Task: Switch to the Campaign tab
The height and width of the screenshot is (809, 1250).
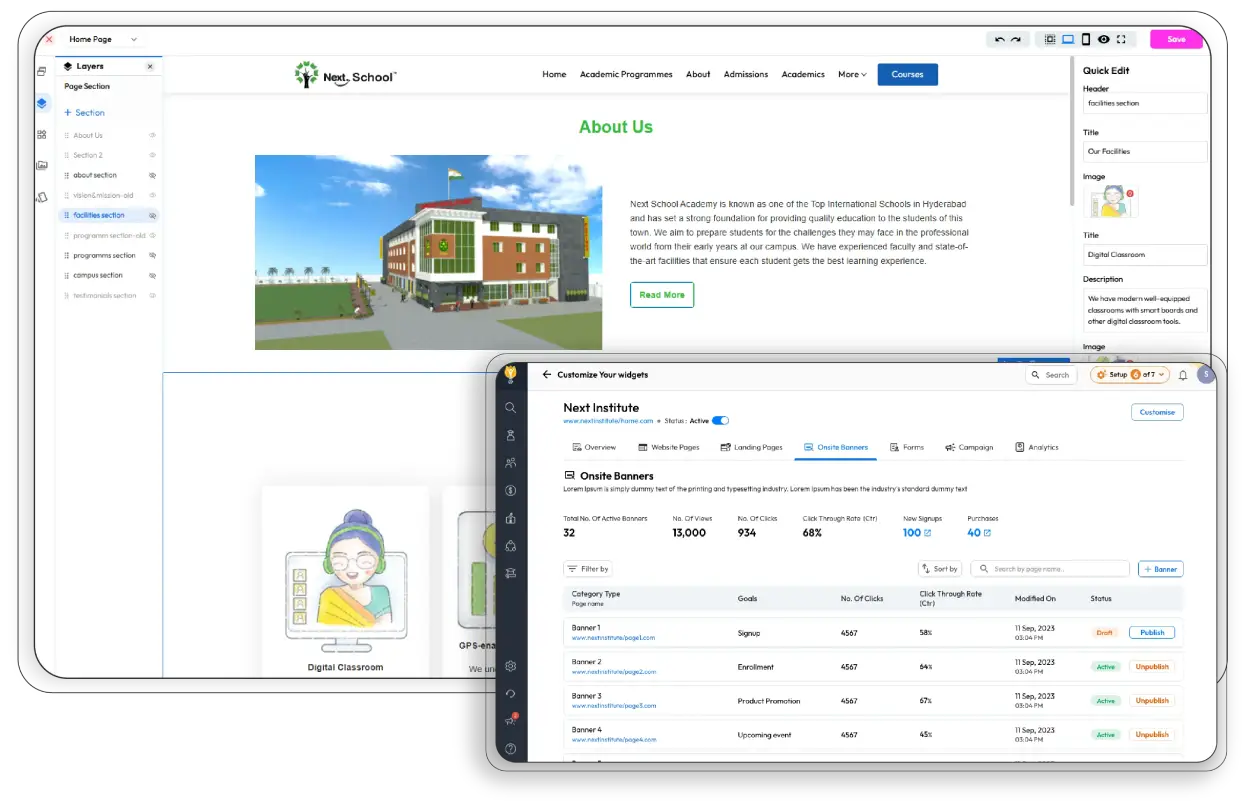Action: [x=969, y=447]
